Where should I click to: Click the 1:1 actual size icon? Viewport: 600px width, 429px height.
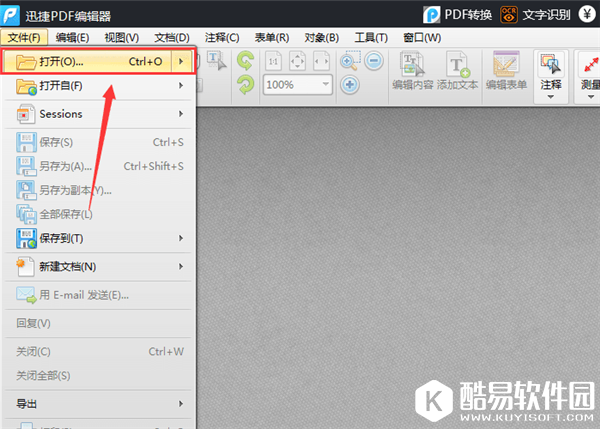click(273, 61)
